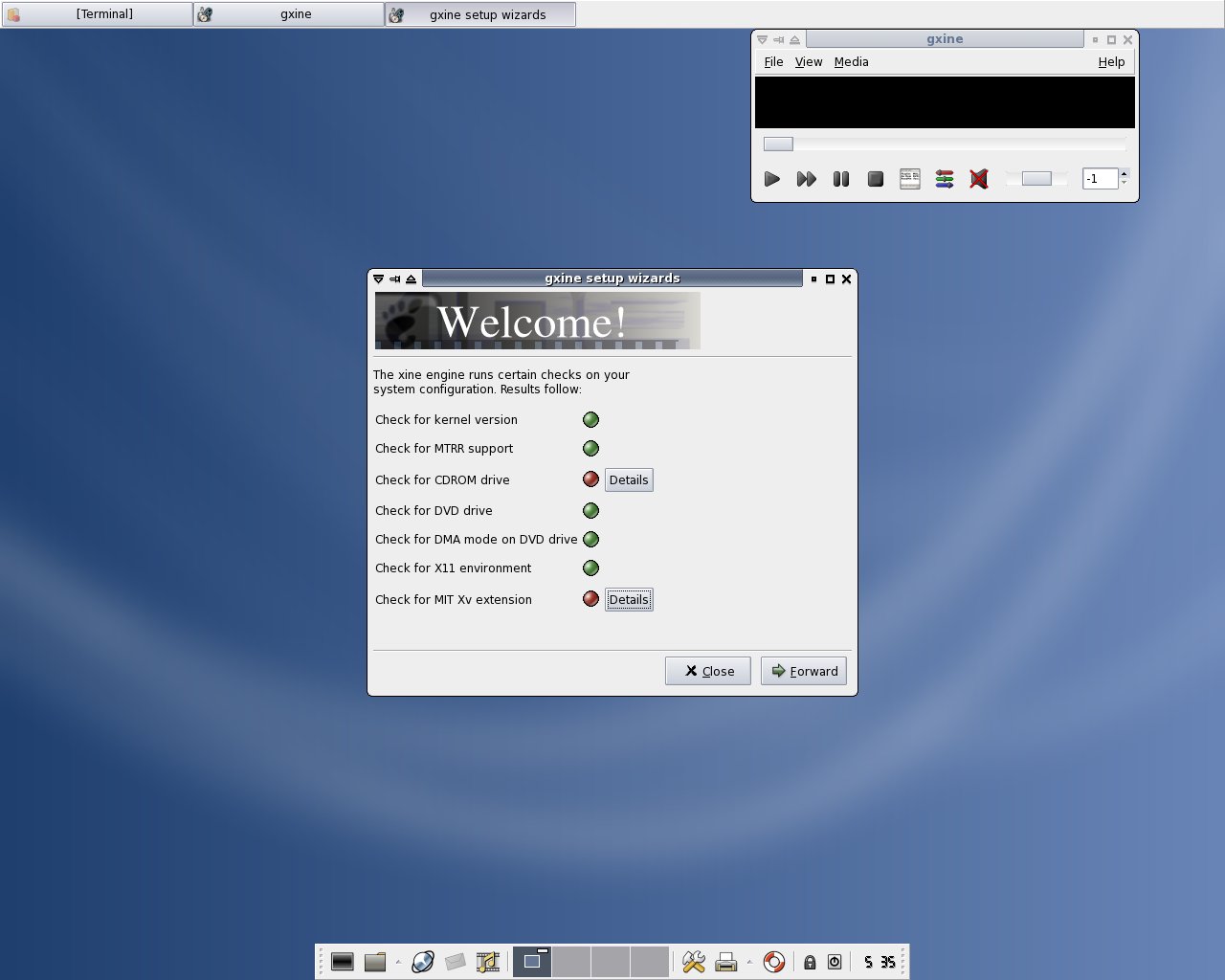Click the 'Check for kernel version' label
The width and height of the screenshot is (1225, 980).
(446, 420)
